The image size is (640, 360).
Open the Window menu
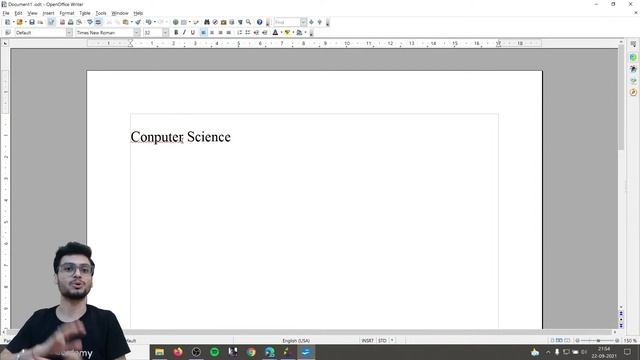coord(120,13)
